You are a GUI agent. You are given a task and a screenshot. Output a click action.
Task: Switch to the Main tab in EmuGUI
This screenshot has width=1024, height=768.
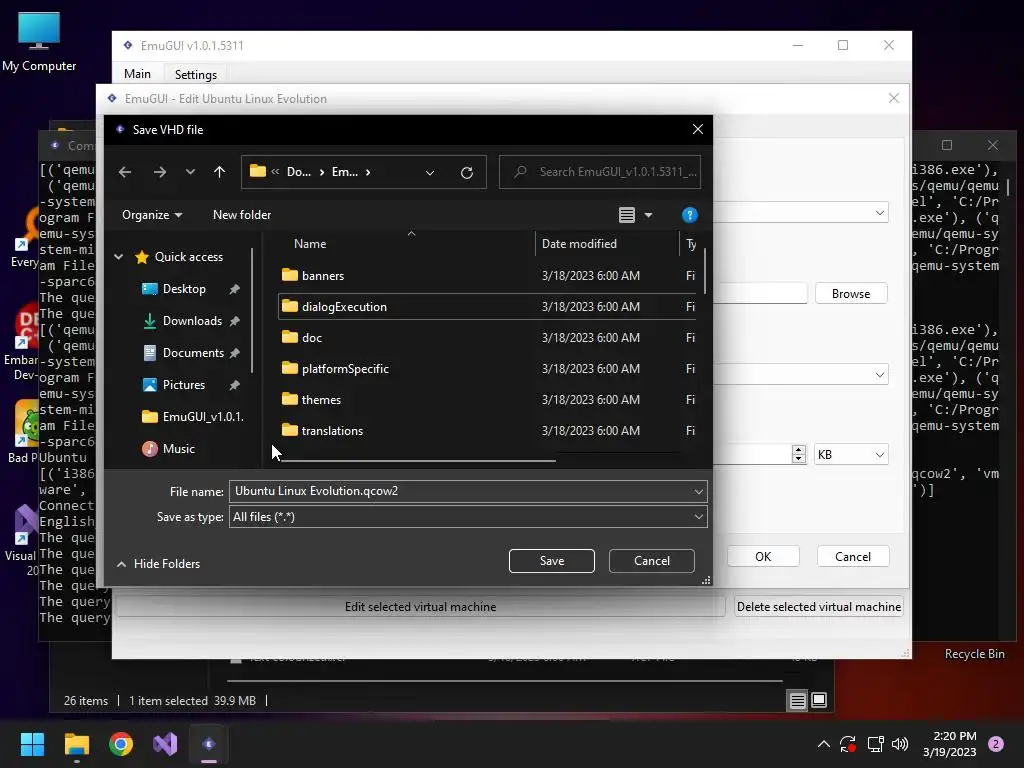137,74
